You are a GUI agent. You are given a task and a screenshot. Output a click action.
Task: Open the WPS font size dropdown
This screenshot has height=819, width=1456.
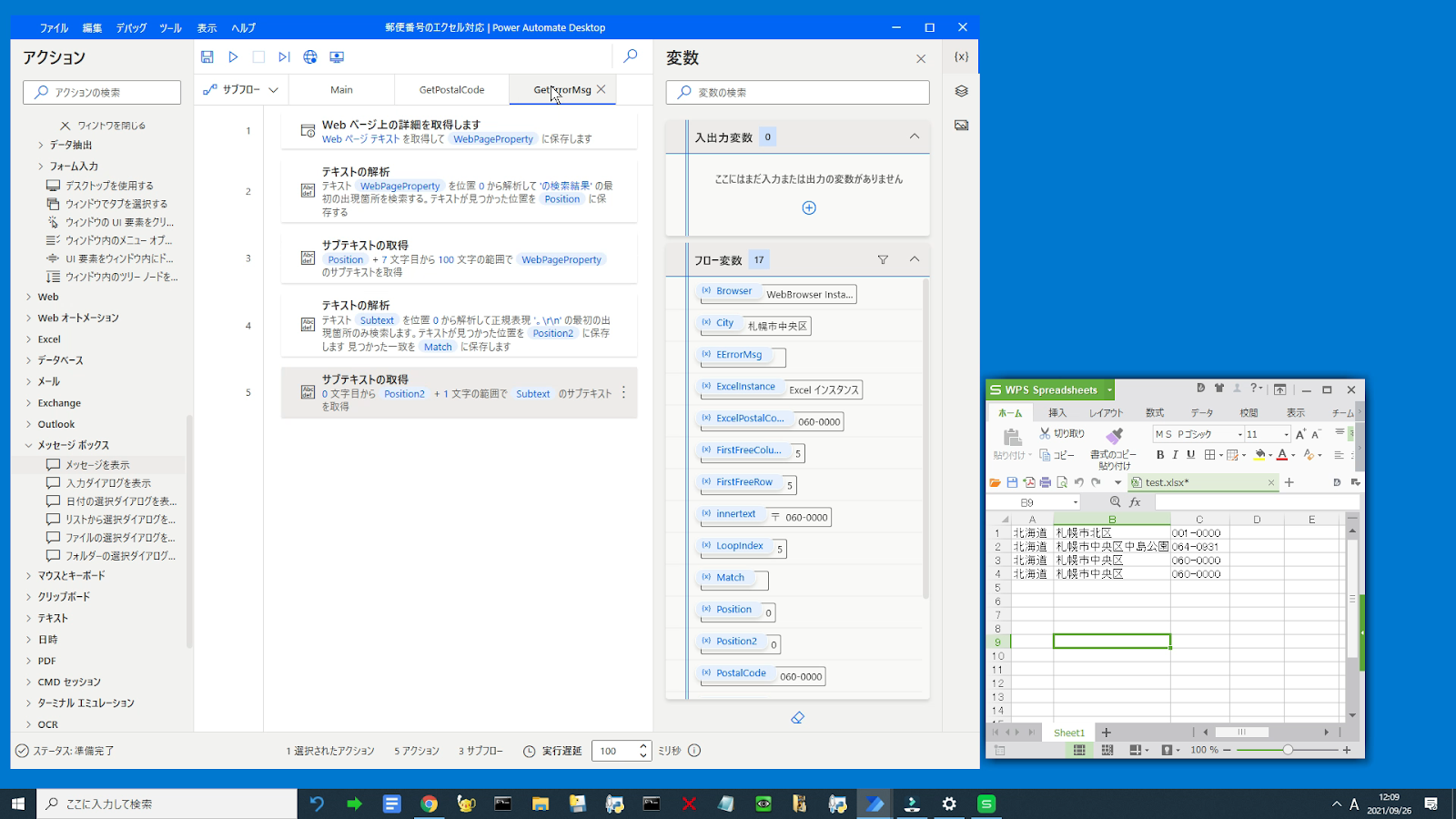click(1286, 435)
